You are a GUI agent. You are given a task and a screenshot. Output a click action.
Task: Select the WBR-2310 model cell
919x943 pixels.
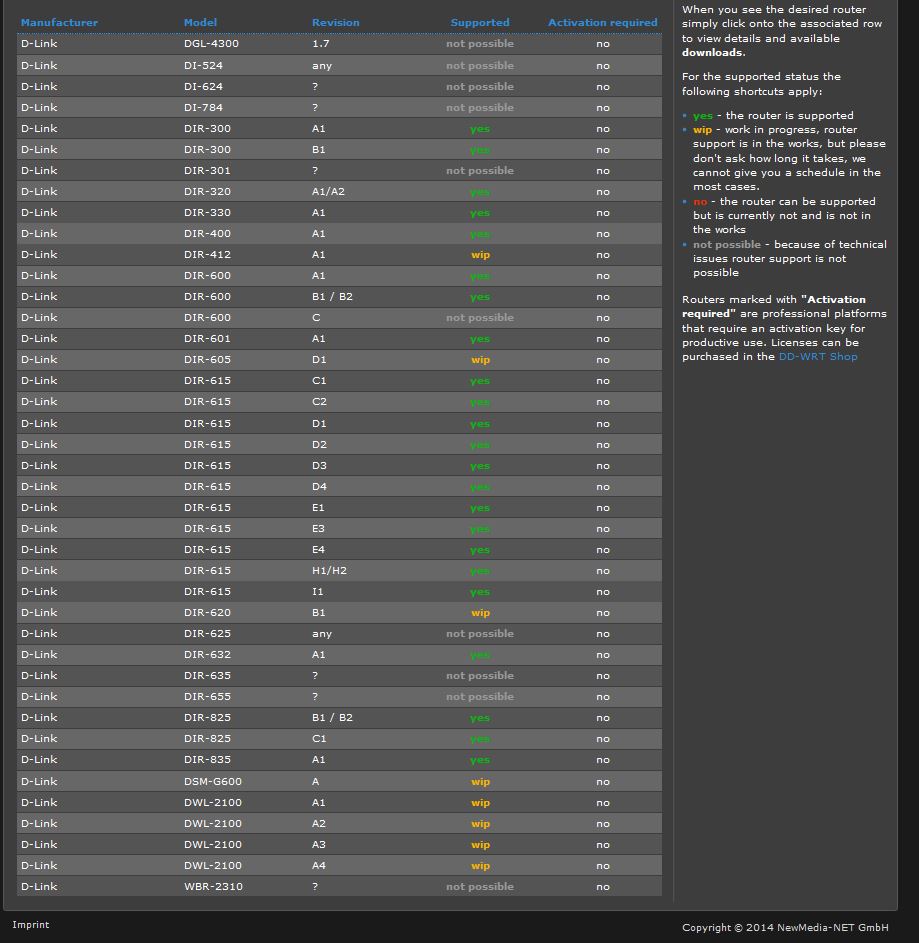click(x=214, y=887)
